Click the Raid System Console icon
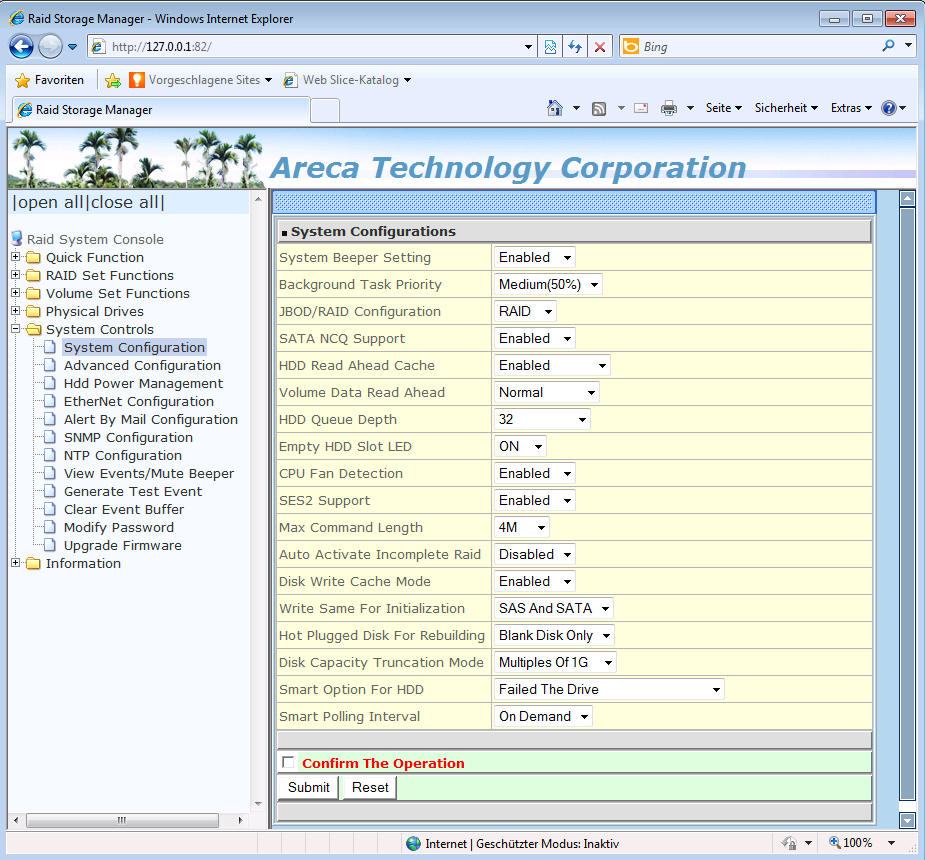This screenshot has width=925, height=860. tap(17, 239)
